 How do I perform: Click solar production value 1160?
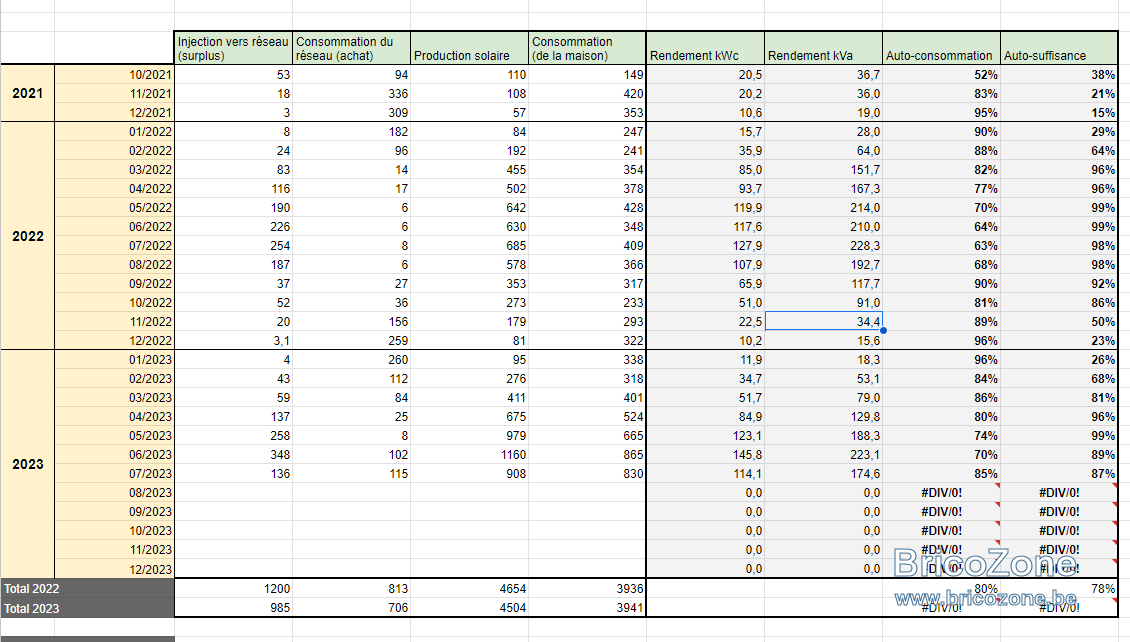pyautogui.click(x=469, y=455)
